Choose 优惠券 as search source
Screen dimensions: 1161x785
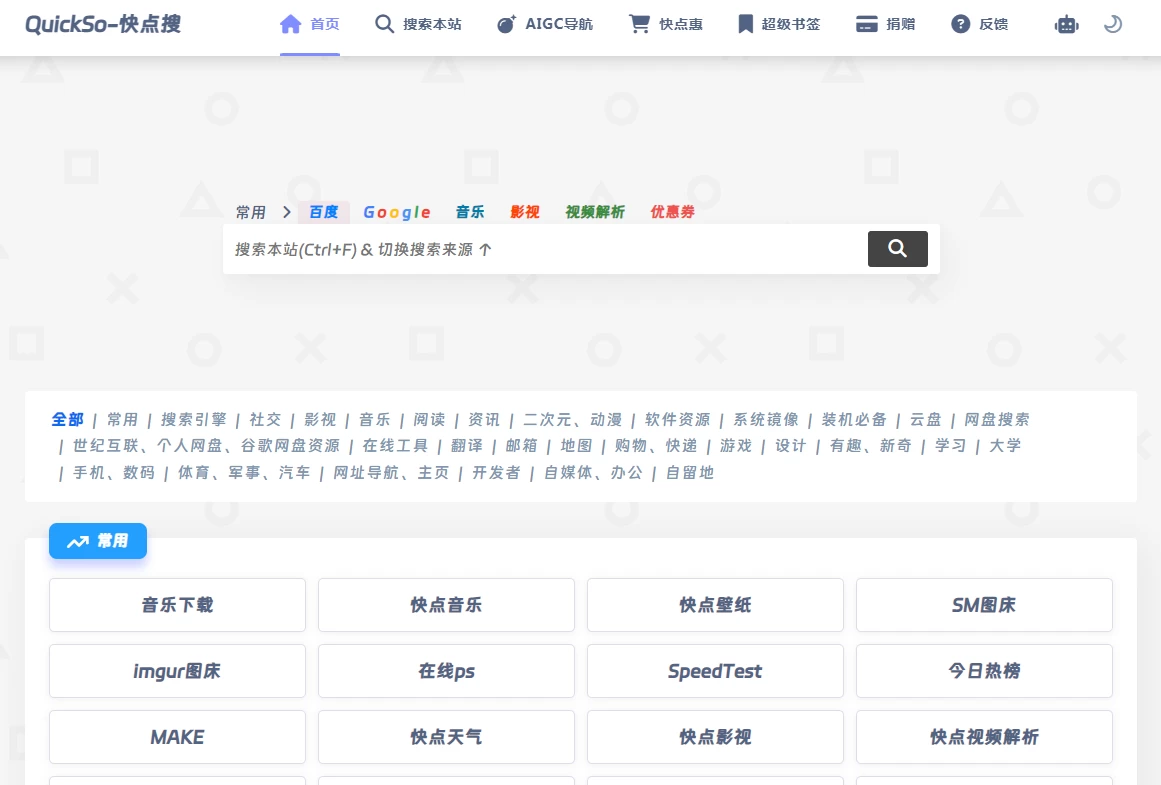pyautogui.click(x=672, y=211)
